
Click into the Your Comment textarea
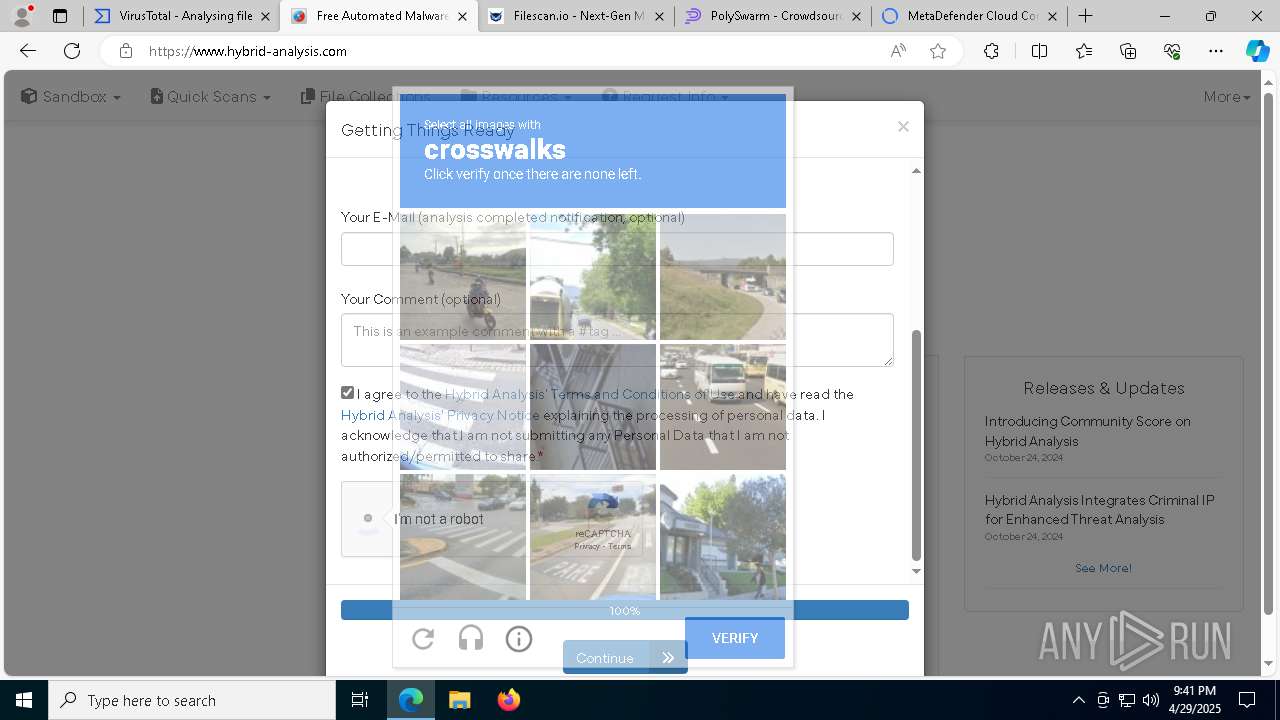coord(617,340)
